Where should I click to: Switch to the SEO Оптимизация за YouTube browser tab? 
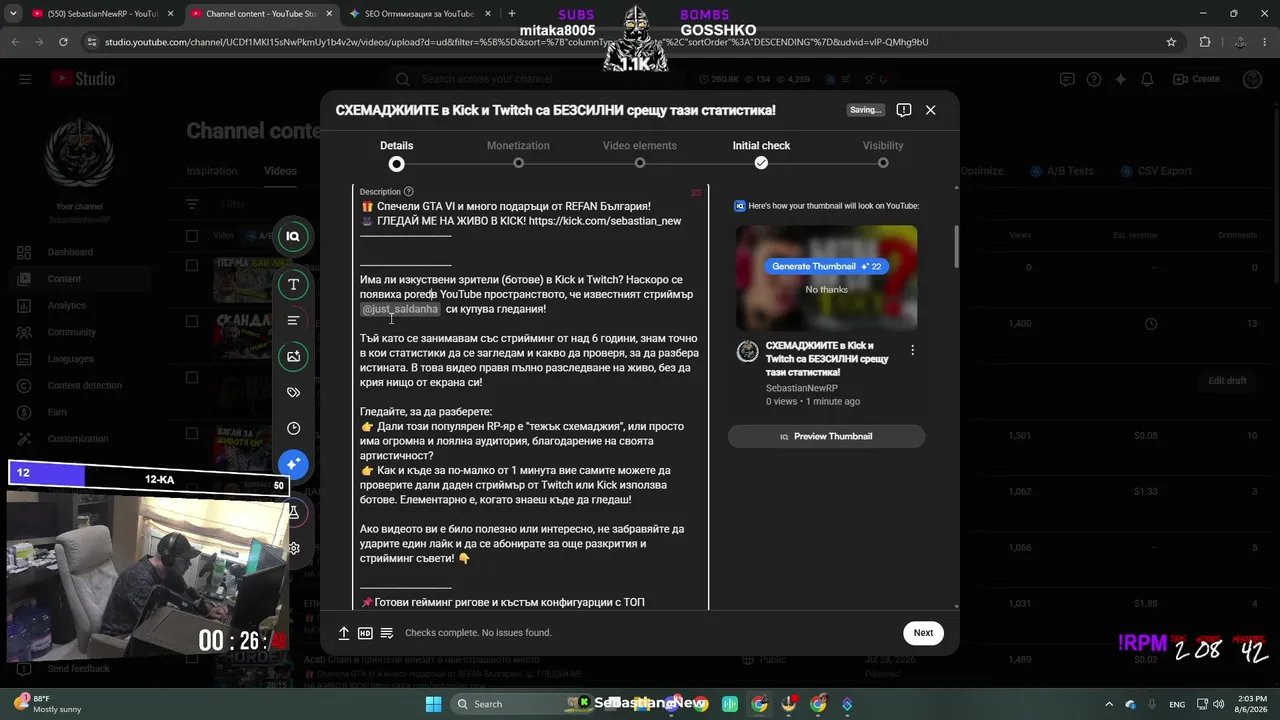(419, 14)
